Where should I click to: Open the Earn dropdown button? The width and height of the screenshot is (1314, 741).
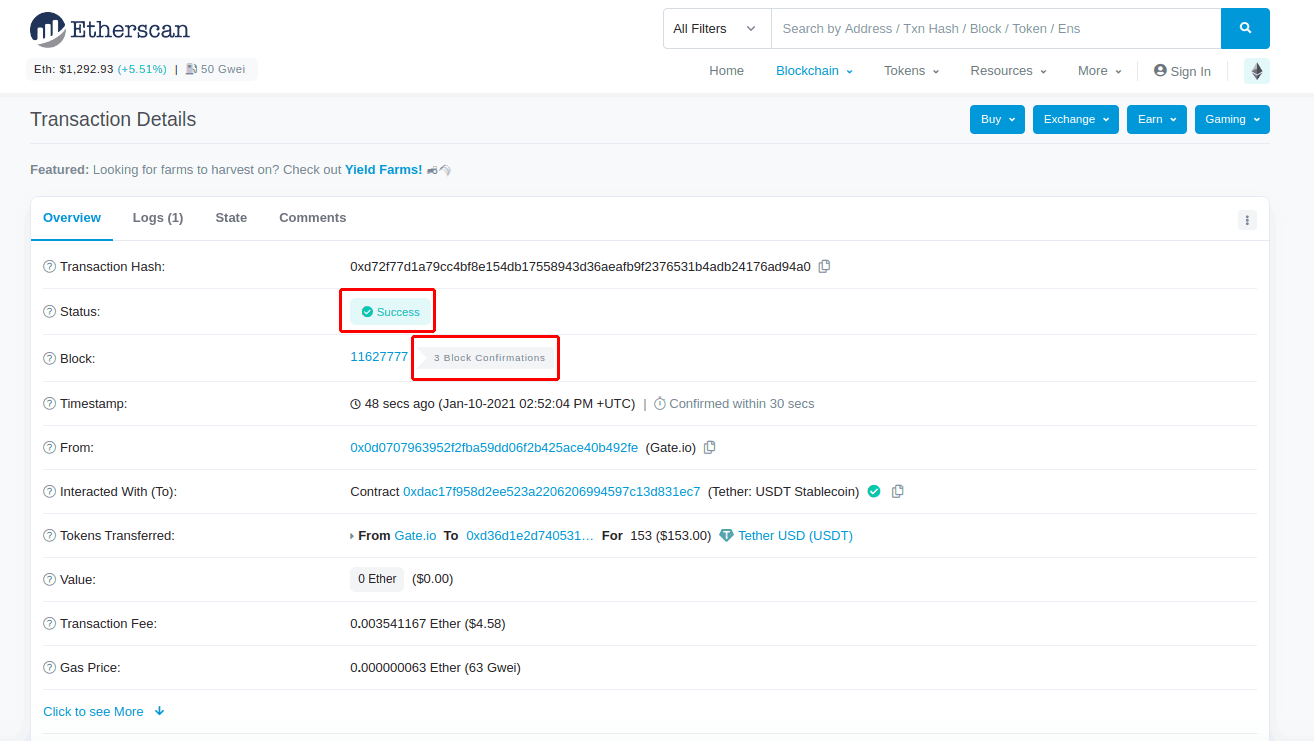tap(1157, 119)
